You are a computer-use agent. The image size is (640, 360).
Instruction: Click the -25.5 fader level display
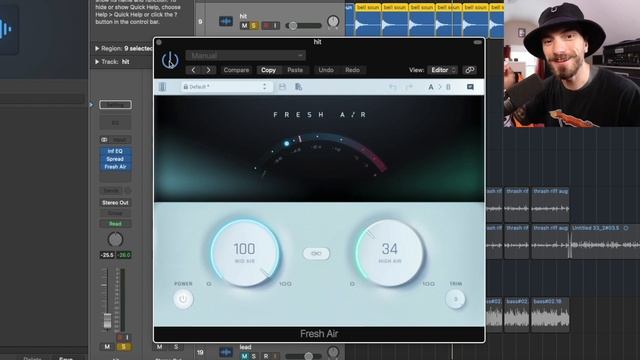(x=107, y=255)
